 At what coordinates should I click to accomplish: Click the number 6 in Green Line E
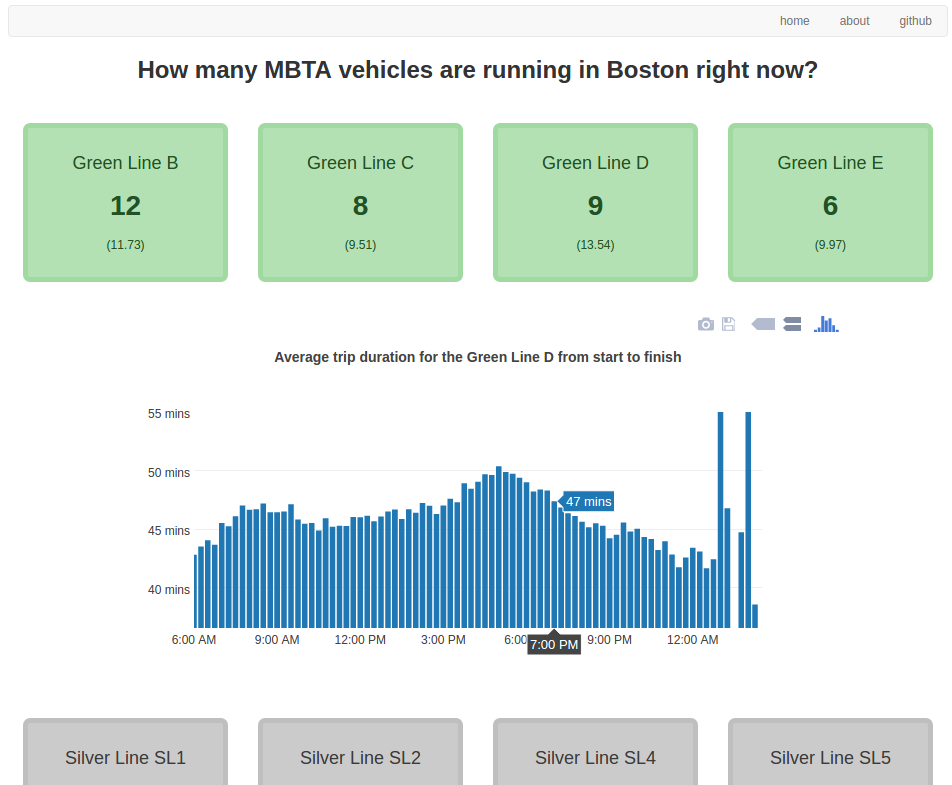tap(831, 206)
